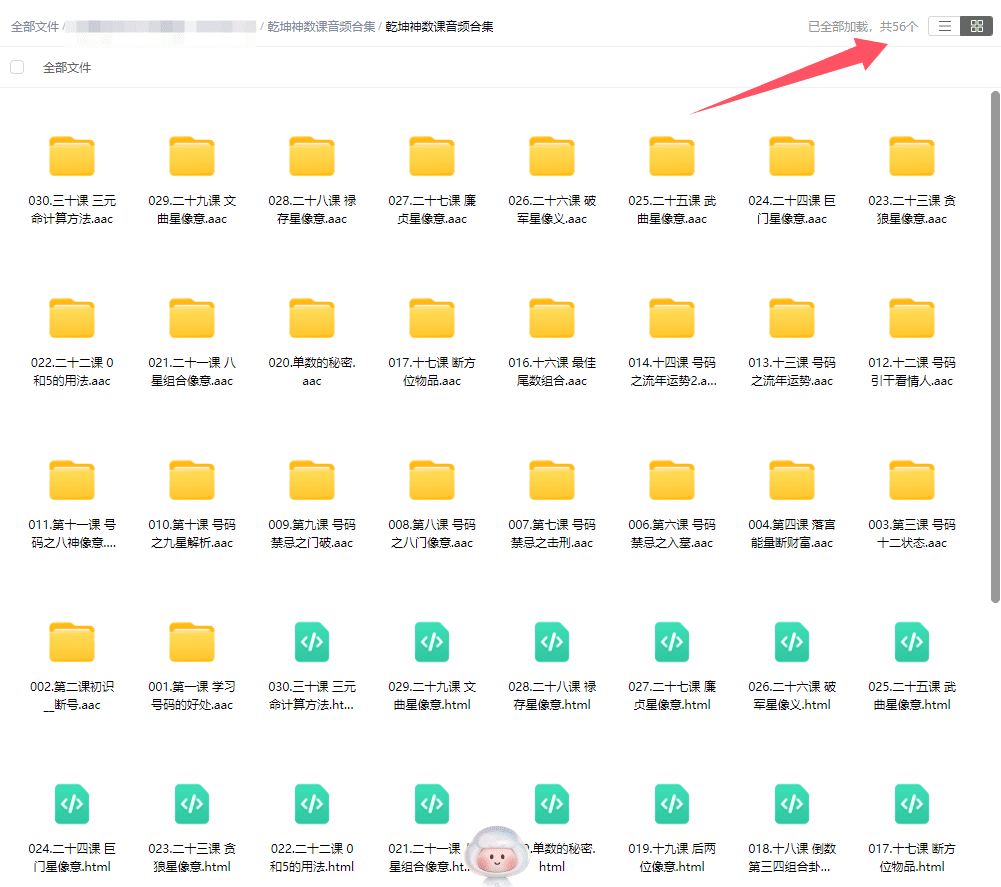Open folder 020.单数的秘密.aac
The height and width of the screenshot is (887, 1001).
(x=312, y=319)
